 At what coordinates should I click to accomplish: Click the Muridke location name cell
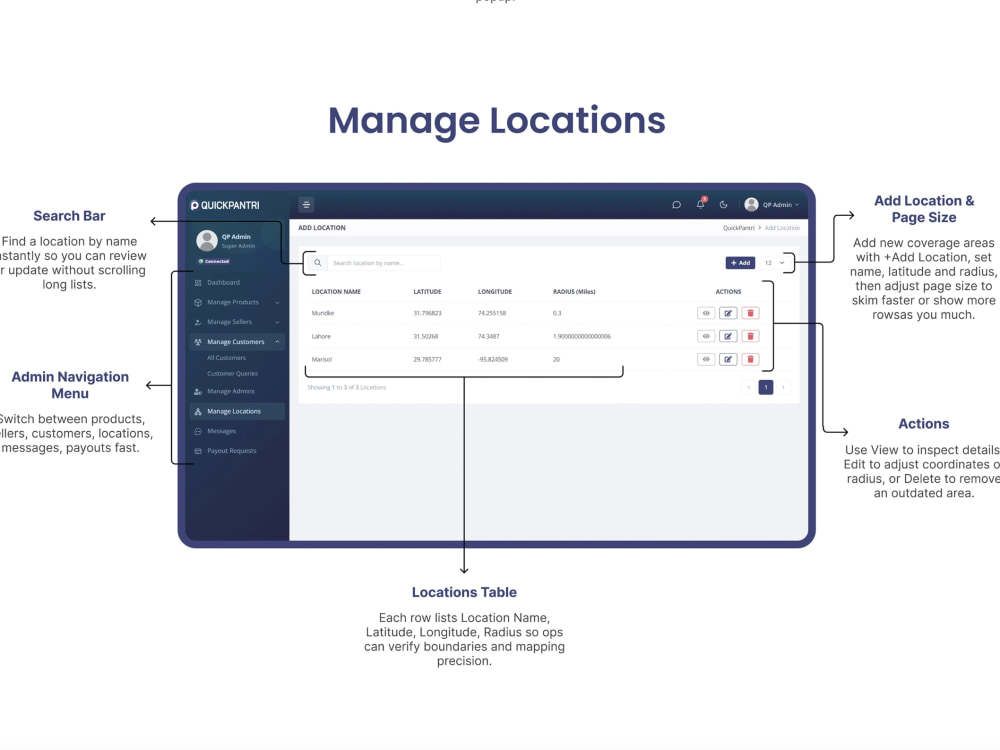[323, 313]
